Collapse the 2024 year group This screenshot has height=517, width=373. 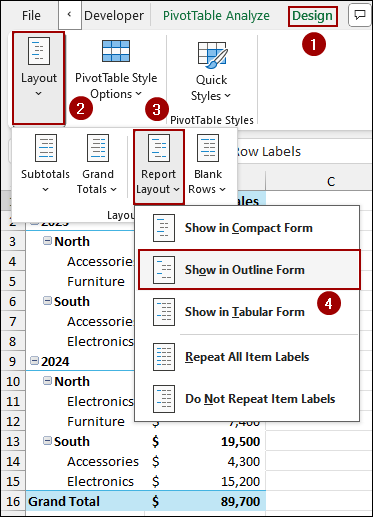tap(34, 361)
